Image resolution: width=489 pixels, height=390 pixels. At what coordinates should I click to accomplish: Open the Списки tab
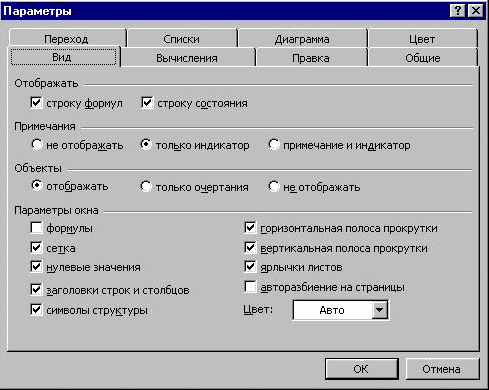(181, 39)
